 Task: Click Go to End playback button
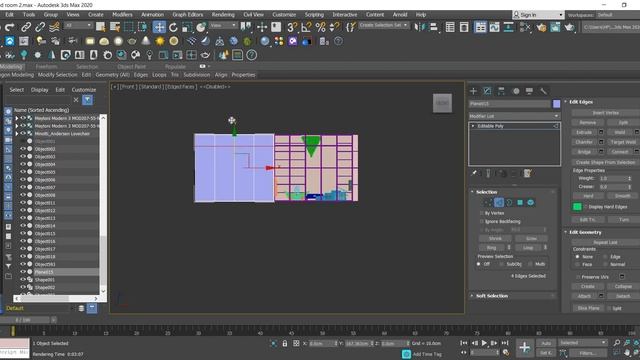[505, 343]
